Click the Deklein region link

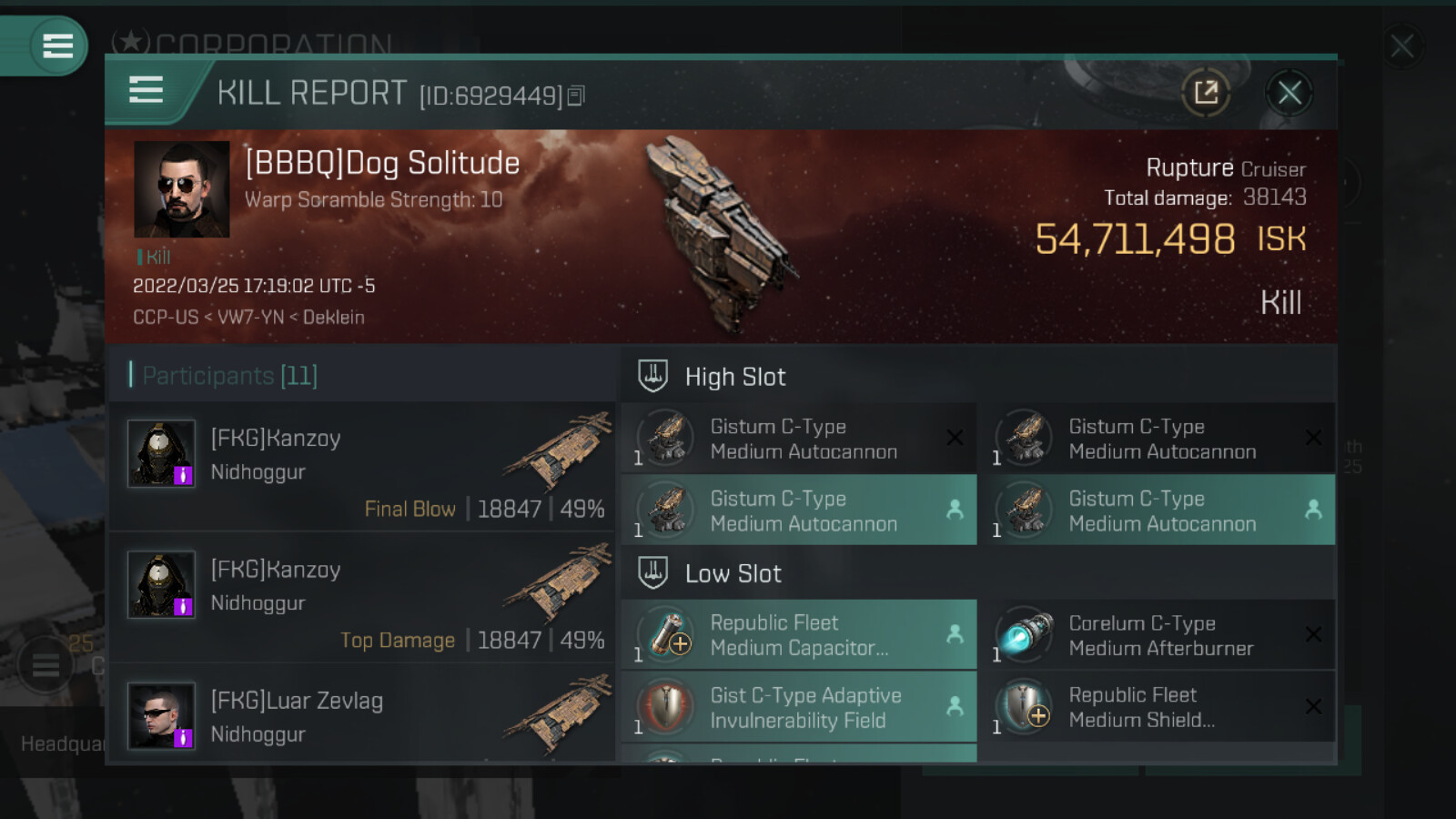tap(334, 318)
